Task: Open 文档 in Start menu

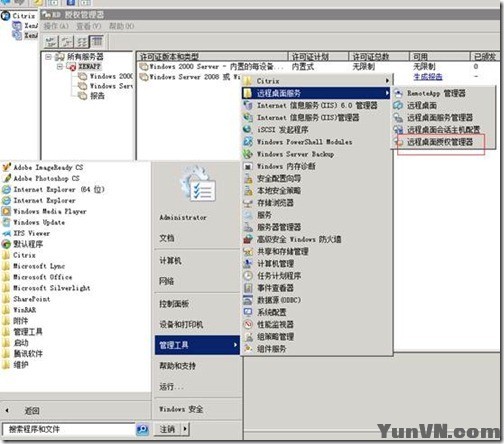Action: (167, 238)
